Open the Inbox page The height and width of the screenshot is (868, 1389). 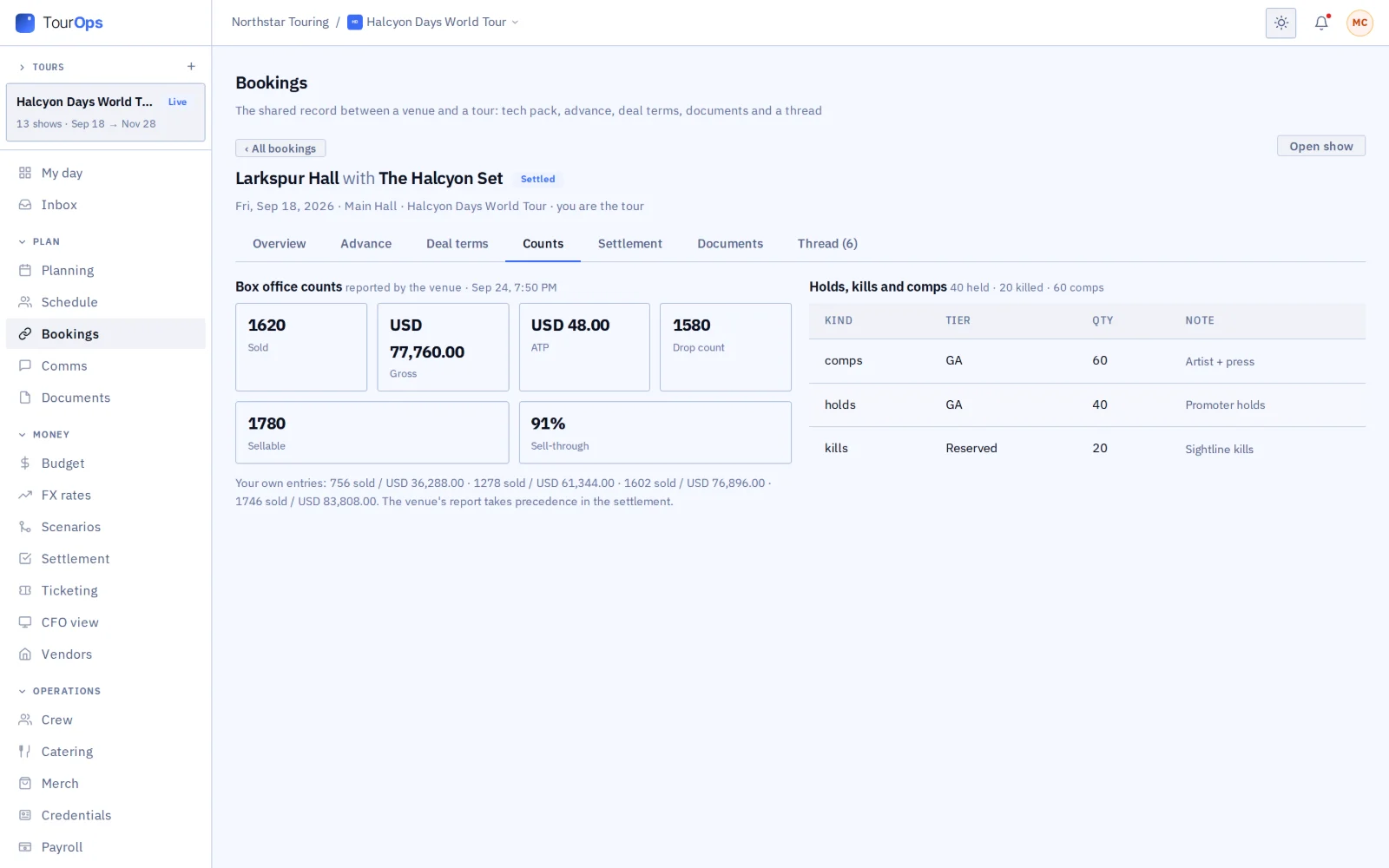coord(105,205)
